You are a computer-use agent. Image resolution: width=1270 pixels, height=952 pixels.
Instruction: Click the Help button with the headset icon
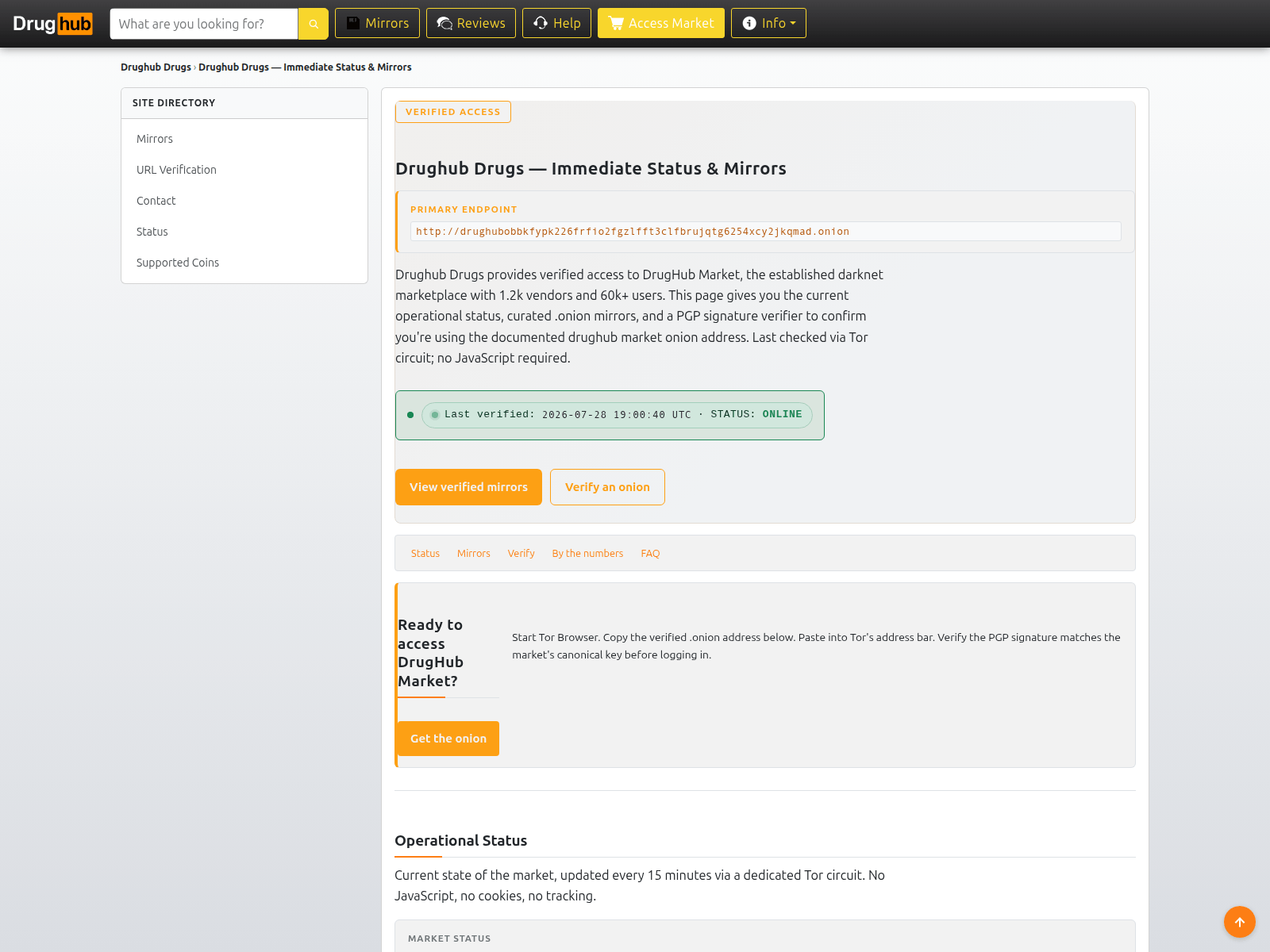[556, 23]
